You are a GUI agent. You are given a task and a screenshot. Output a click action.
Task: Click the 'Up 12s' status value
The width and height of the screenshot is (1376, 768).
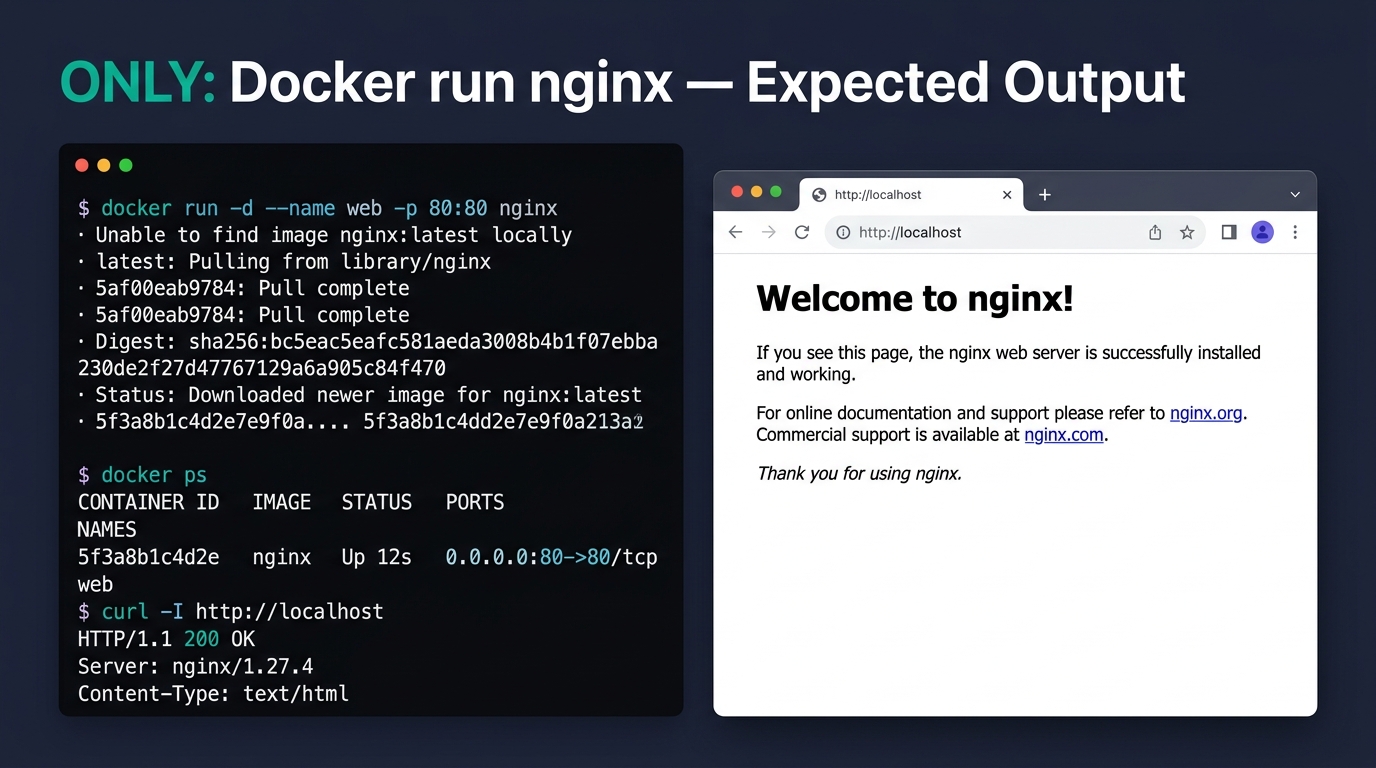pyautogui.click(x=376, y=557)
